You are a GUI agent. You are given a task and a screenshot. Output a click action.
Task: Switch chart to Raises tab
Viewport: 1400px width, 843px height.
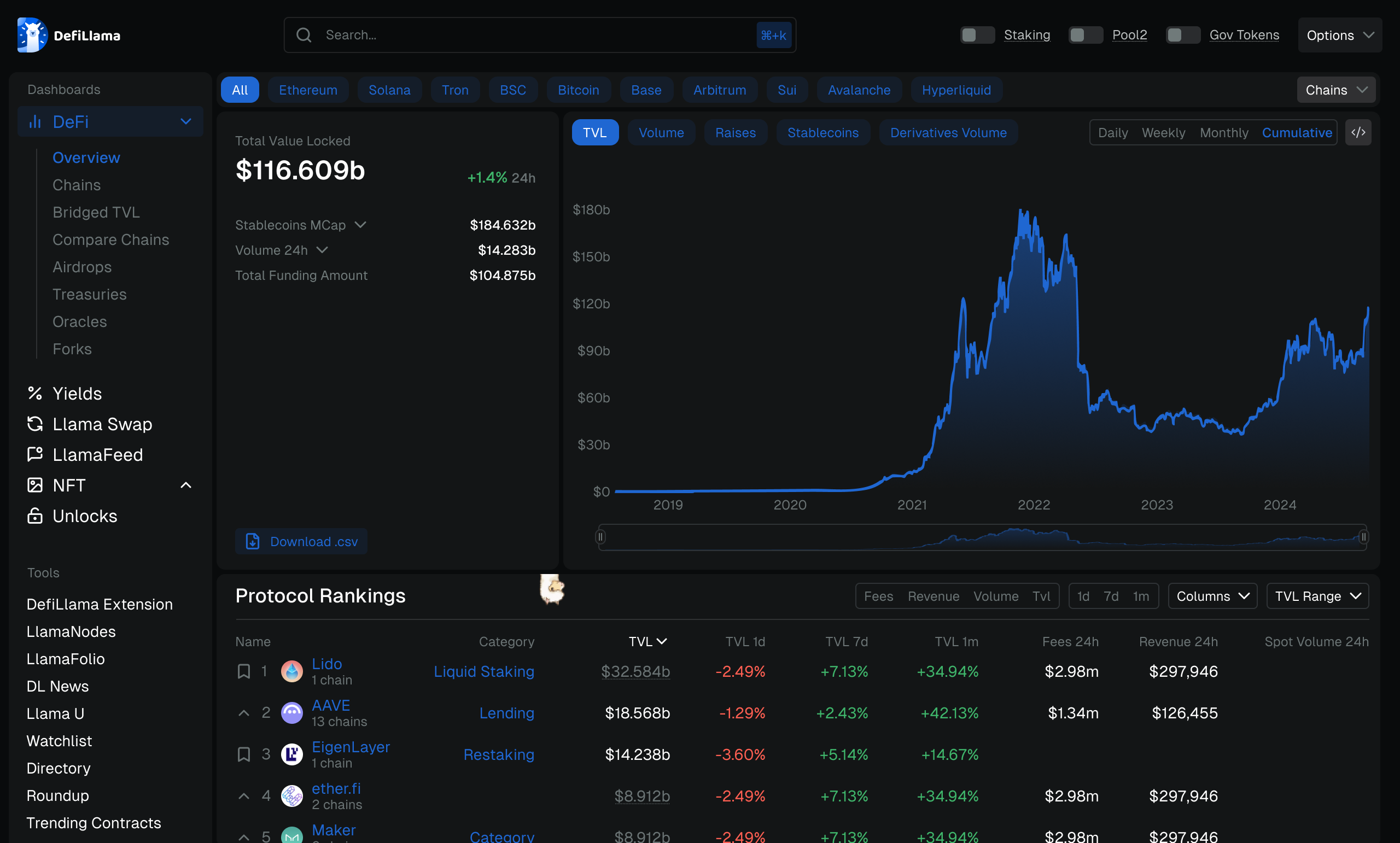coord(735,132)
